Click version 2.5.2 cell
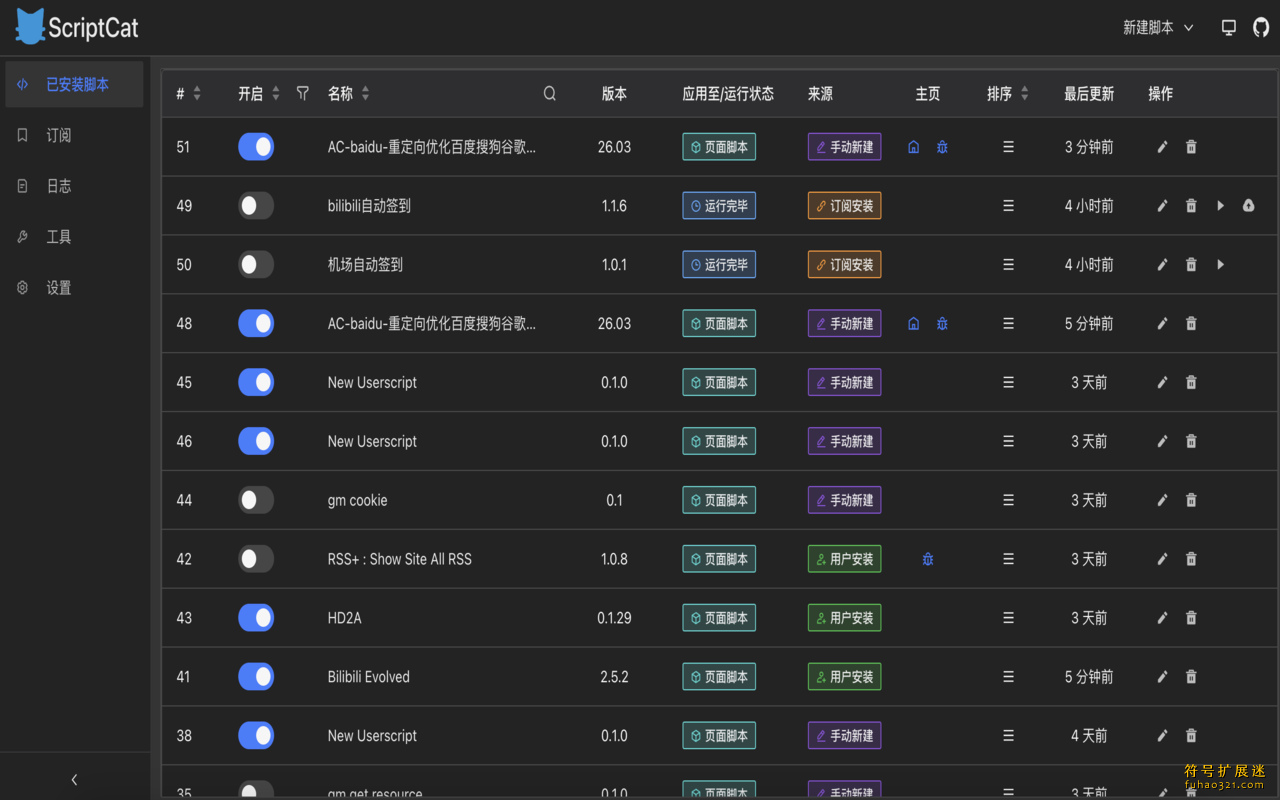 [x=614, y=677]
